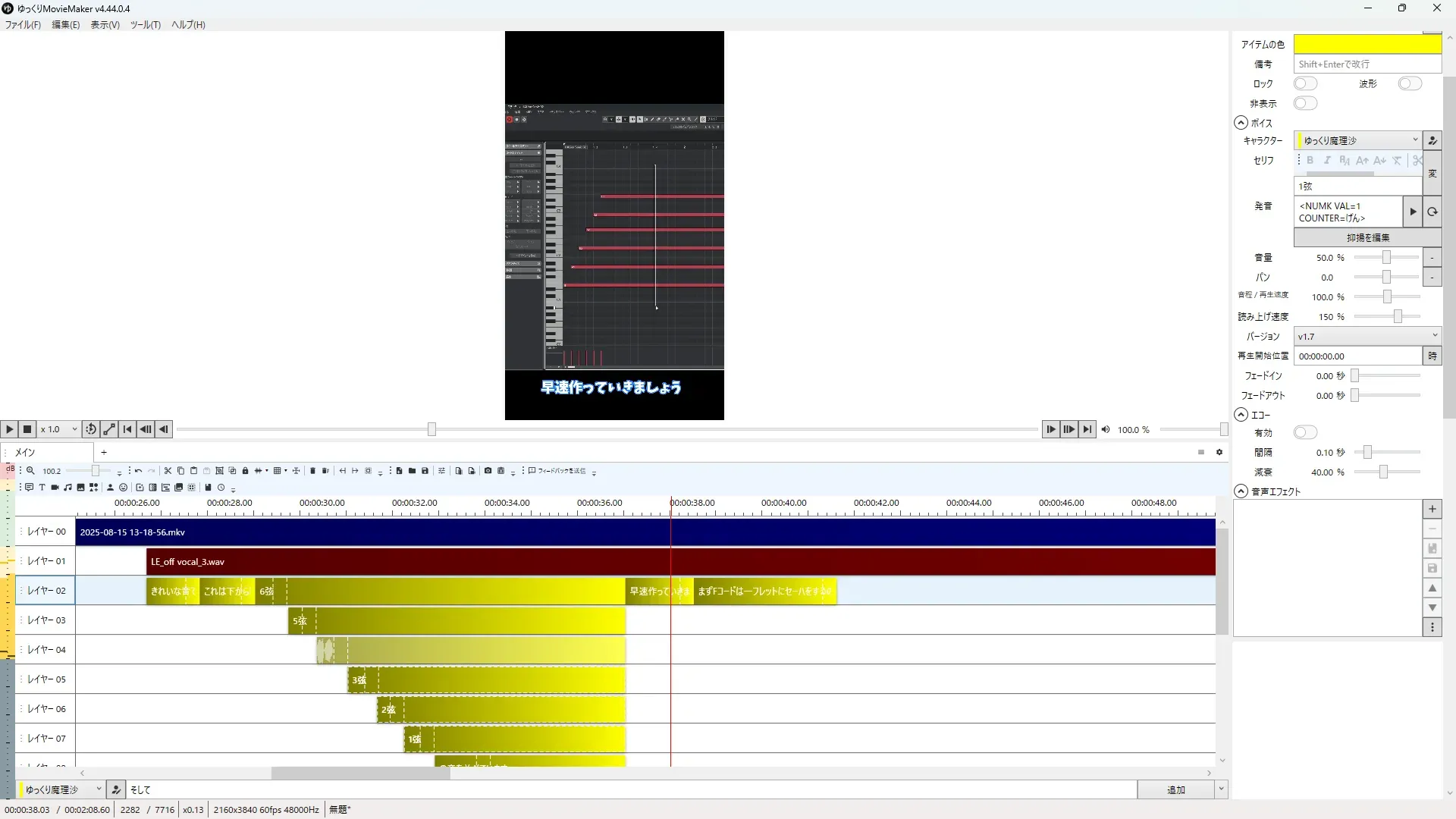The width and height of the screenshot is (1456, 819).
Task: Click the yellow アイテムの色 swatch
Action: point(1367,44)
